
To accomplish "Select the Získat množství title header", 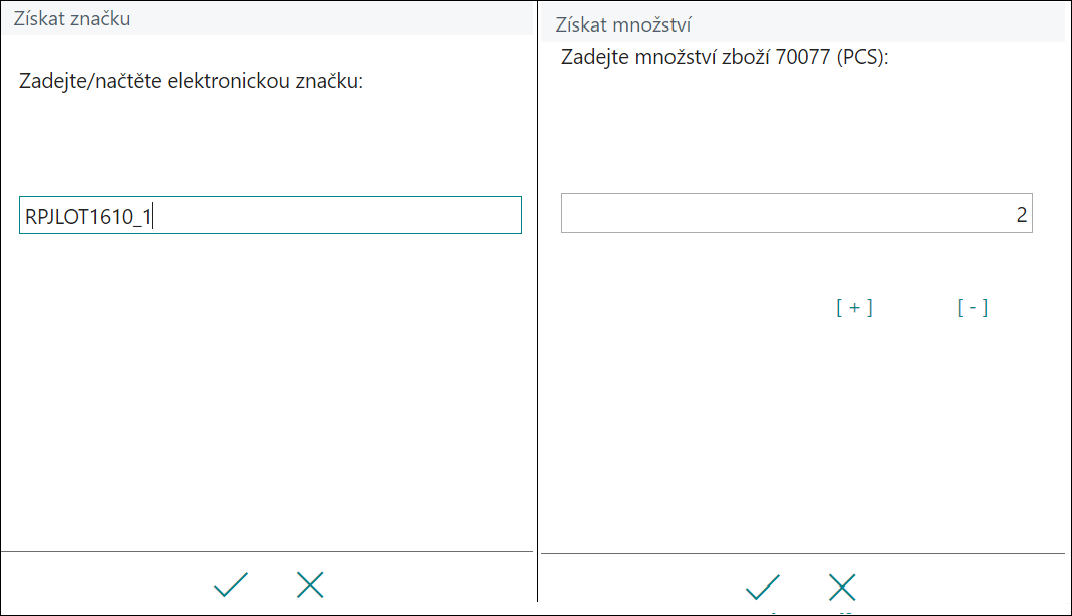I will [623, 25].
